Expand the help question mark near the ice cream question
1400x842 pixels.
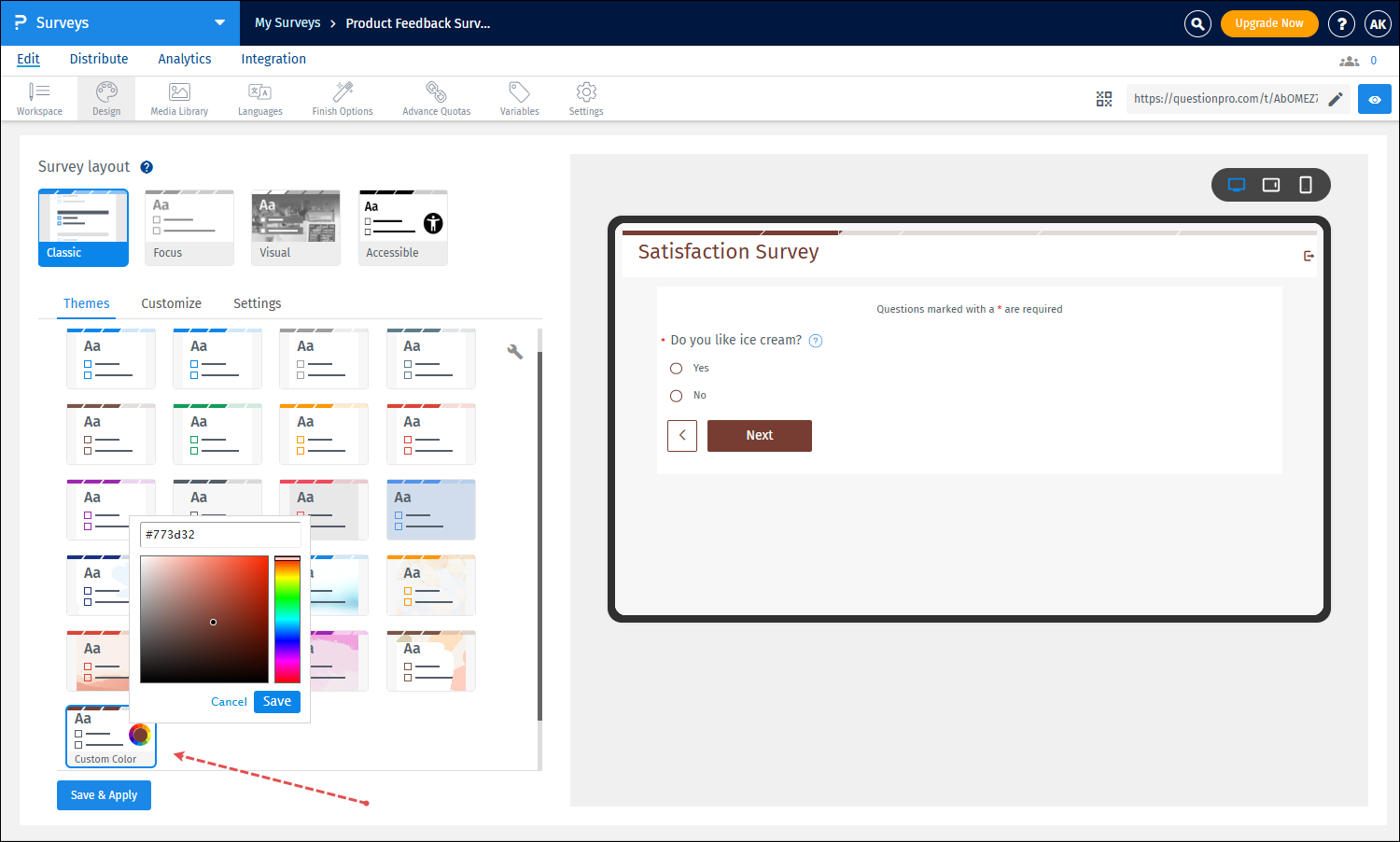click(815, 341)
